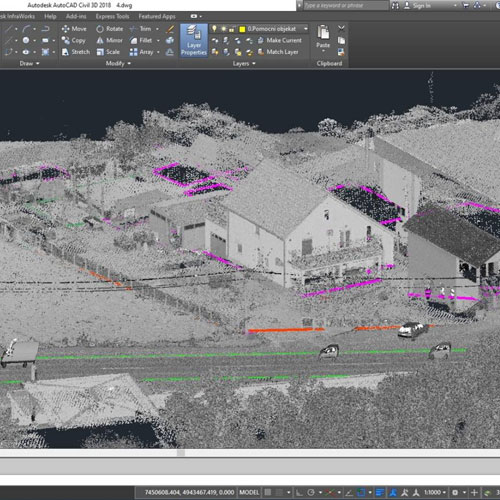Toggle lineweight display in status bar
The image size is (500, 500).
(x=379, y=492)
